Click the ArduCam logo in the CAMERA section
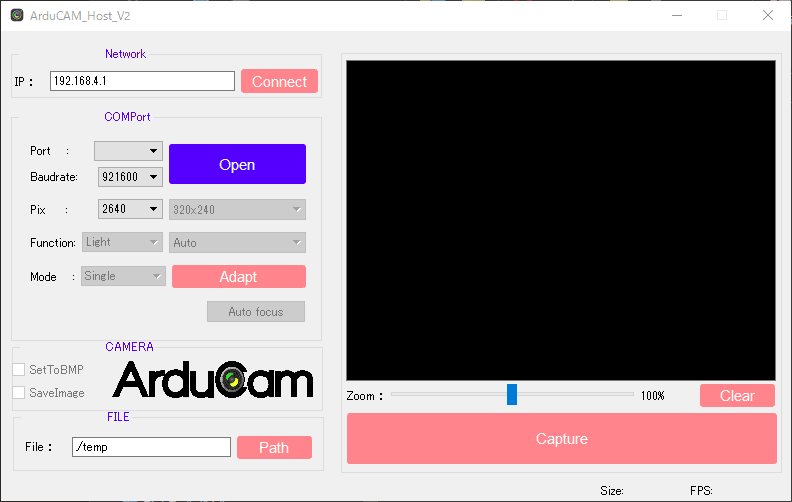Viewport: 792px width, 502px height. click(x=213, y=380)
